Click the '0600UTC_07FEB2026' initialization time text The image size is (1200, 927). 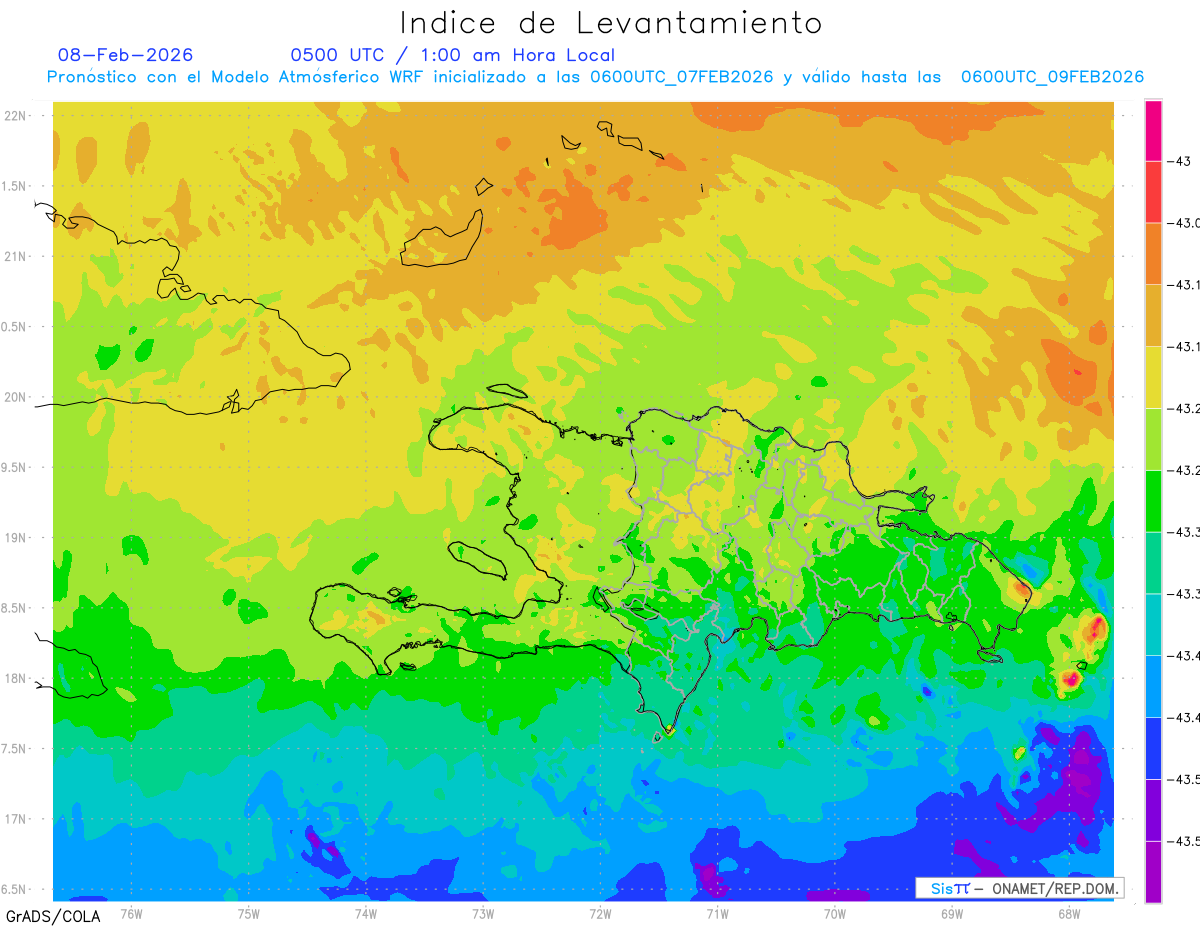pyautogui.click(x=681, y=77)
